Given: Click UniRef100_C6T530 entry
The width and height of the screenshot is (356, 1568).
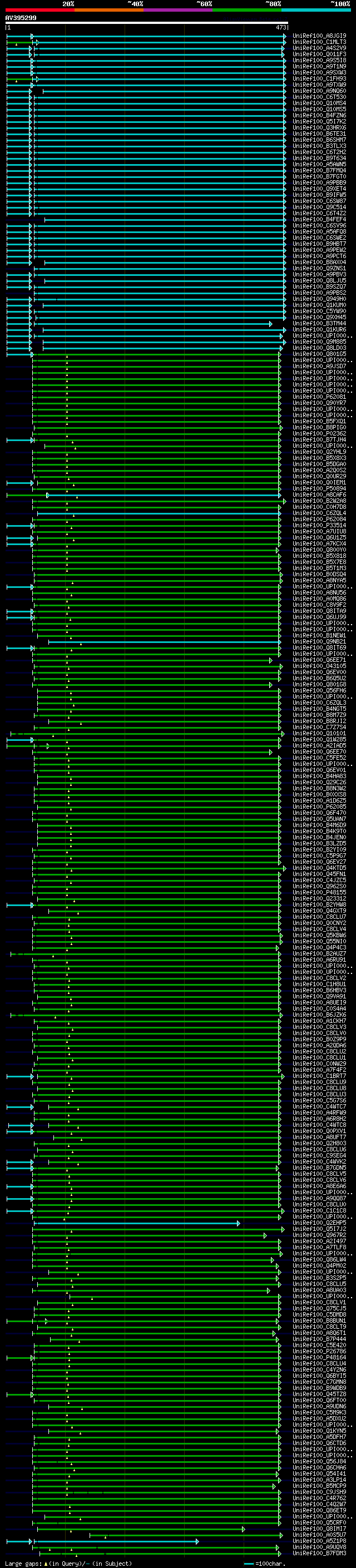Looking at the screenshot, I should [x=319, y=97].
